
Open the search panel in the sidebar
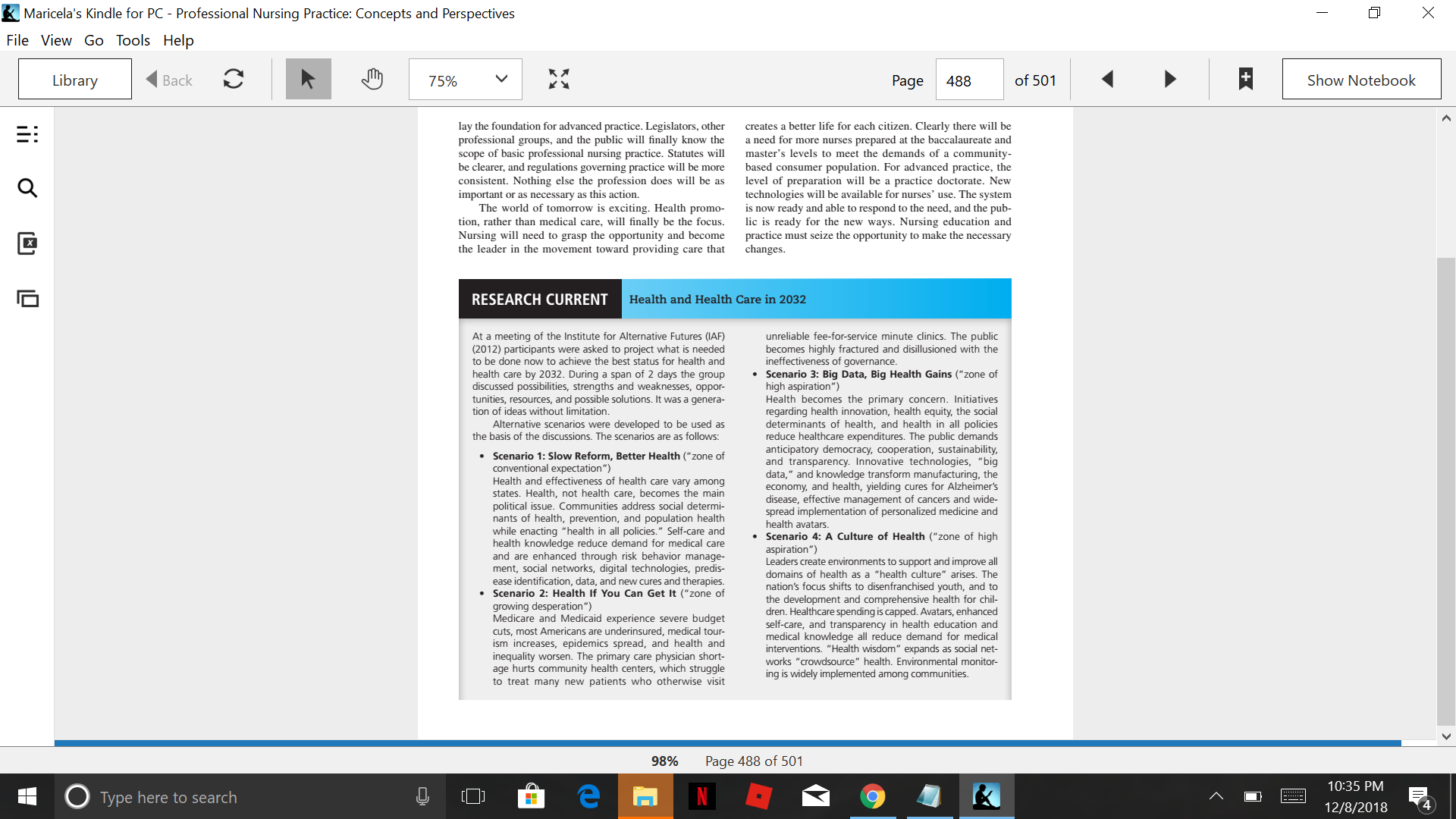27,188
